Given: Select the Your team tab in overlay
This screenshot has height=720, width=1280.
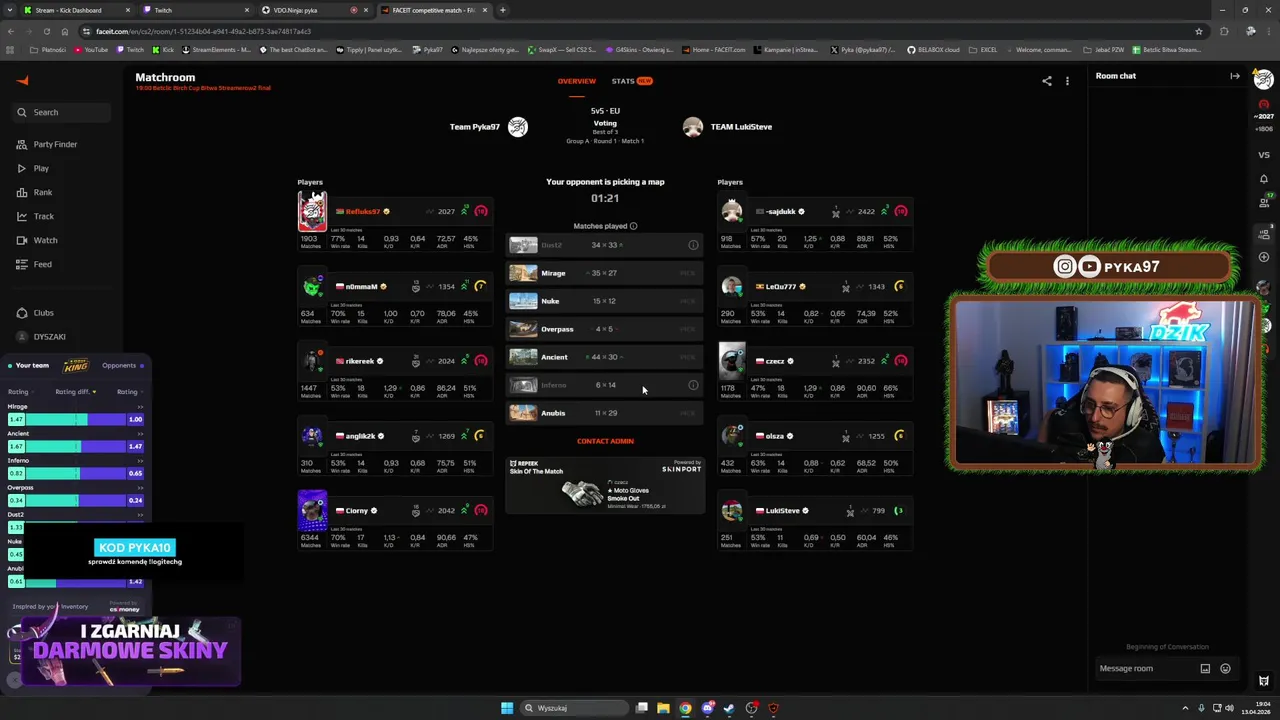Looking at the screenshot, I should coord(27,365).
